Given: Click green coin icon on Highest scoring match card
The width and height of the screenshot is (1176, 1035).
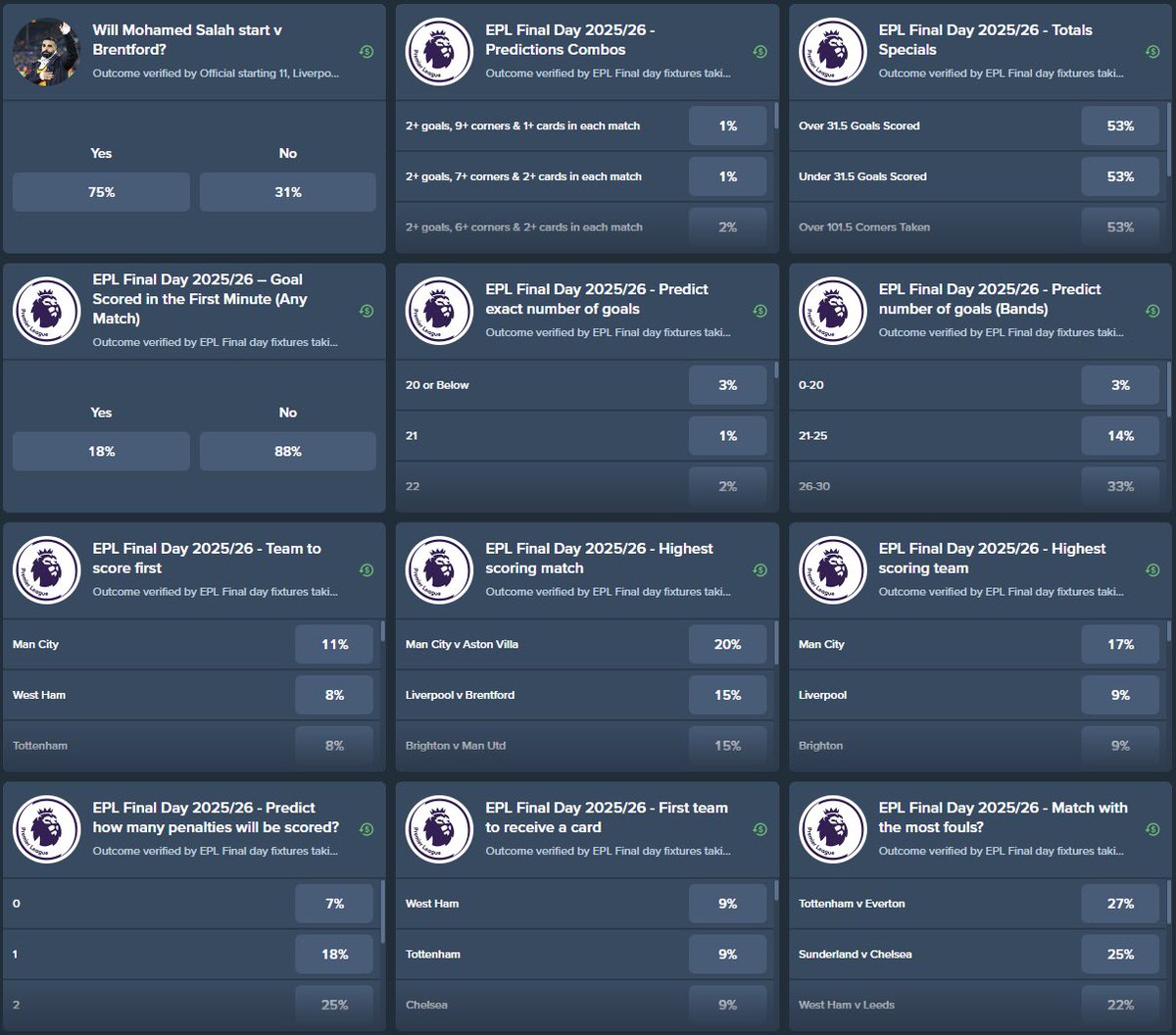Looking at the screenshot, I should coord(759,569).
